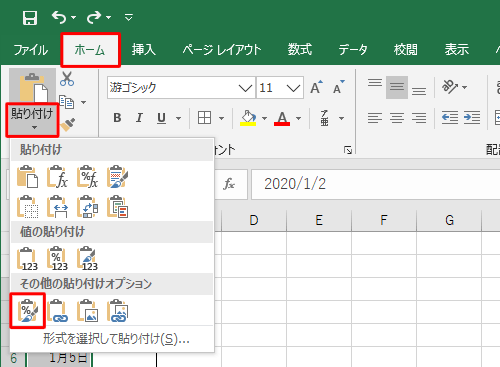This screenshot has height=367, width=500.
Task: Open redo history dropdown arrow
Action: click(x=108, y=17)
